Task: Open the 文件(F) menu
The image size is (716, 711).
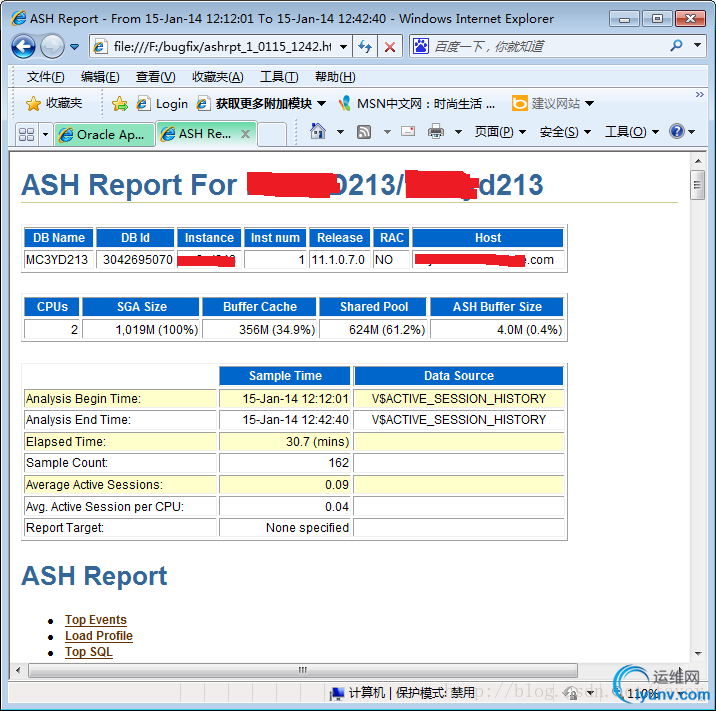Action: click(x=45, y=77)
